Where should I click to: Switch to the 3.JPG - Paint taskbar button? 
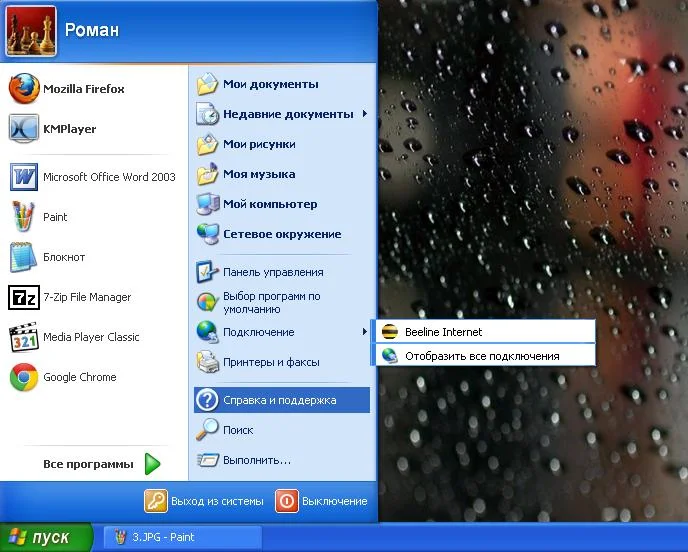[183, 537]
